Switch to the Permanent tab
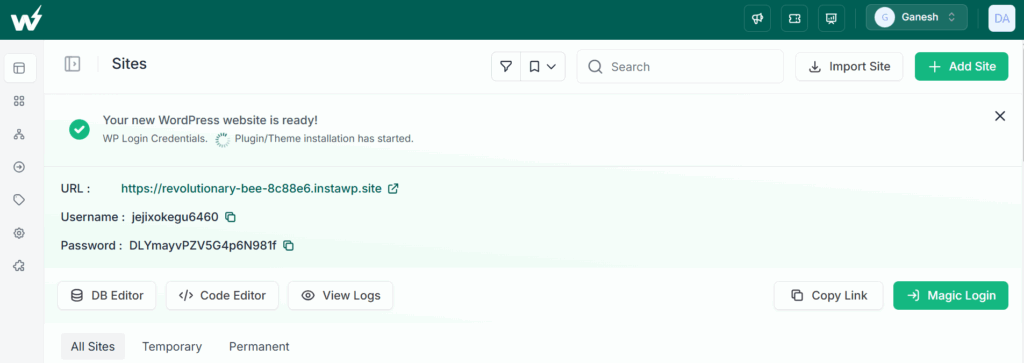 (x=259, y=347)
